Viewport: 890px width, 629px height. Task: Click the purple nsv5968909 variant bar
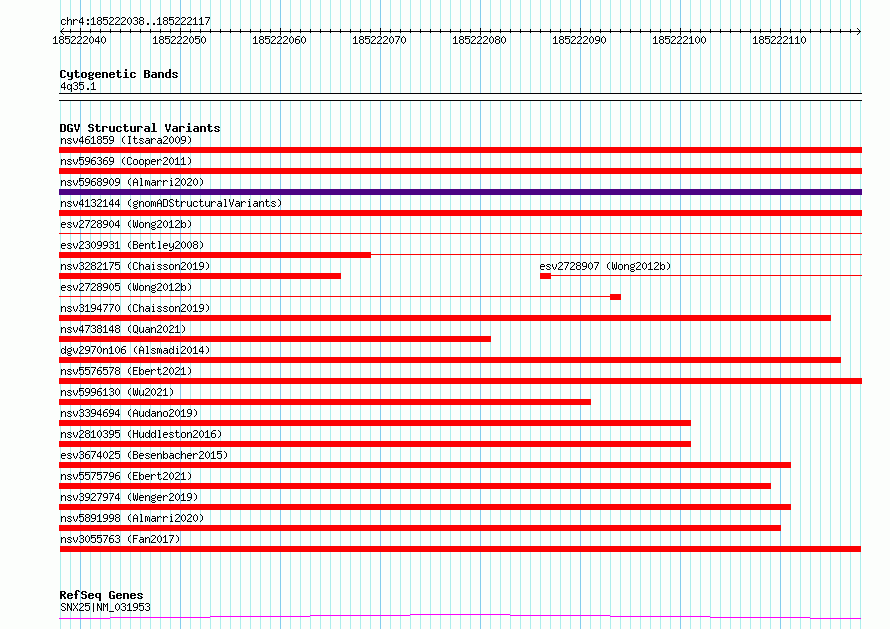(460, 192)
